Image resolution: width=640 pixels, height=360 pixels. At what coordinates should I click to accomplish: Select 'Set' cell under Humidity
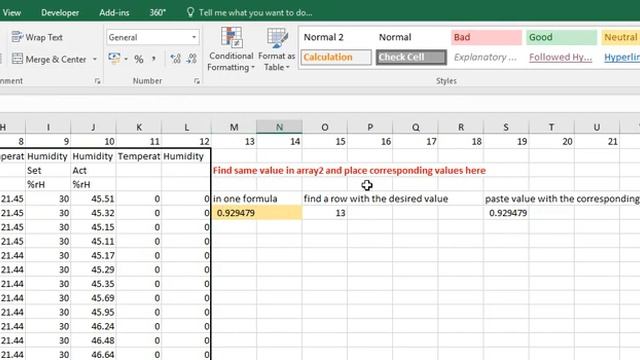pos(48,171)
